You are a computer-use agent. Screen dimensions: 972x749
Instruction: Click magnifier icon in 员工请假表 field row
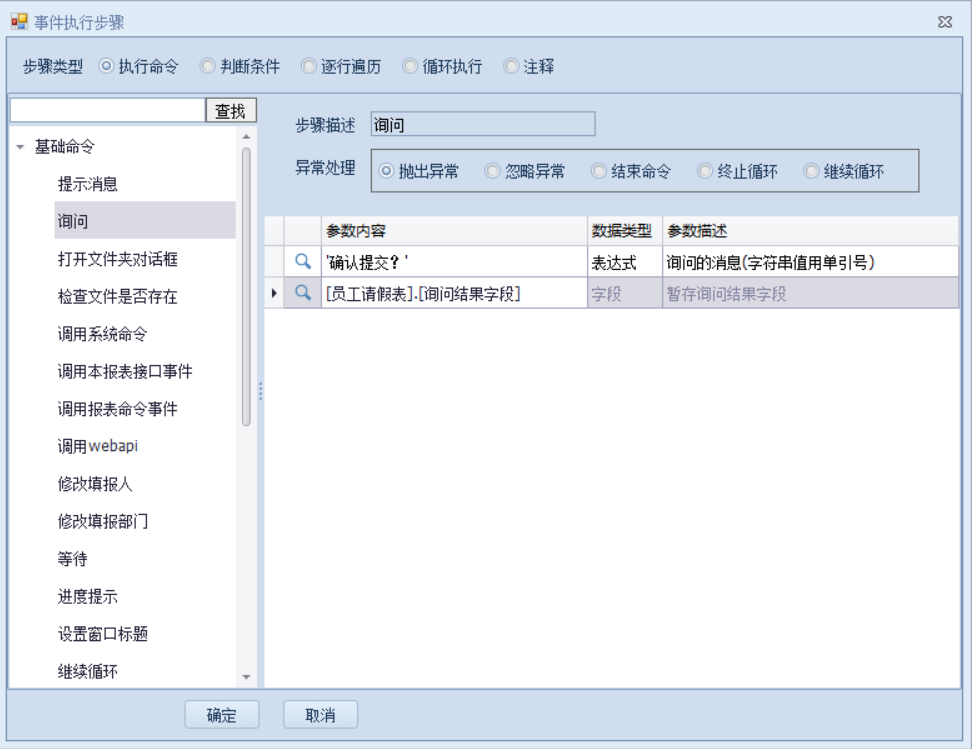[x=303, y=294]
